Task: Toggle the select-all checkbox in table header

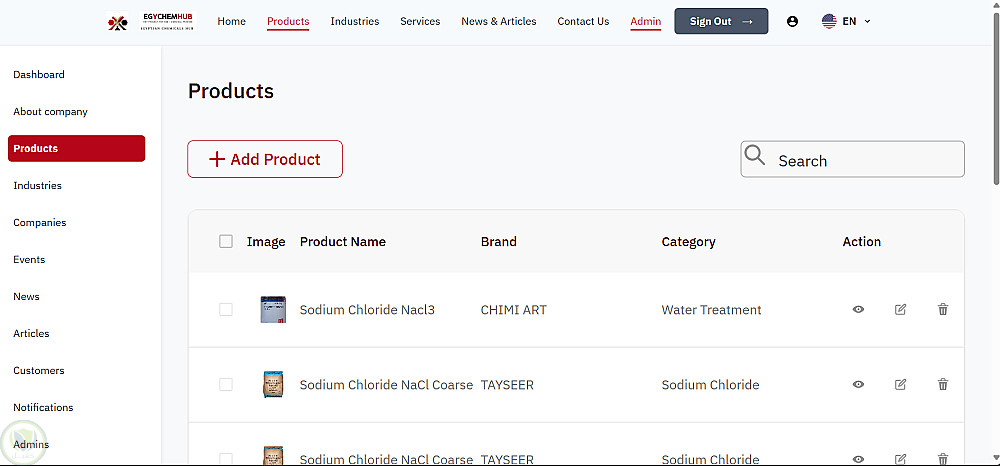Action: (226, 241)
